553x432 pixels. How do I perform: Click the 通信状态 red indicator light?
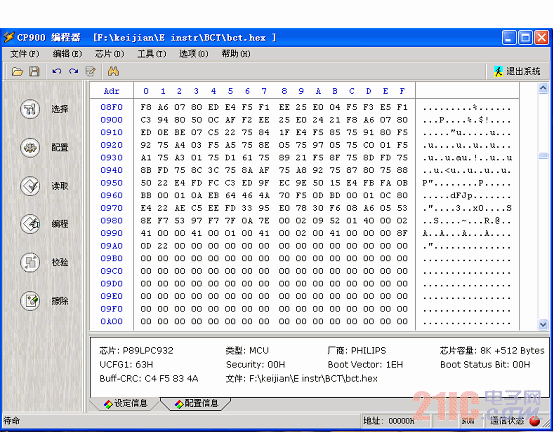[535, 420]
